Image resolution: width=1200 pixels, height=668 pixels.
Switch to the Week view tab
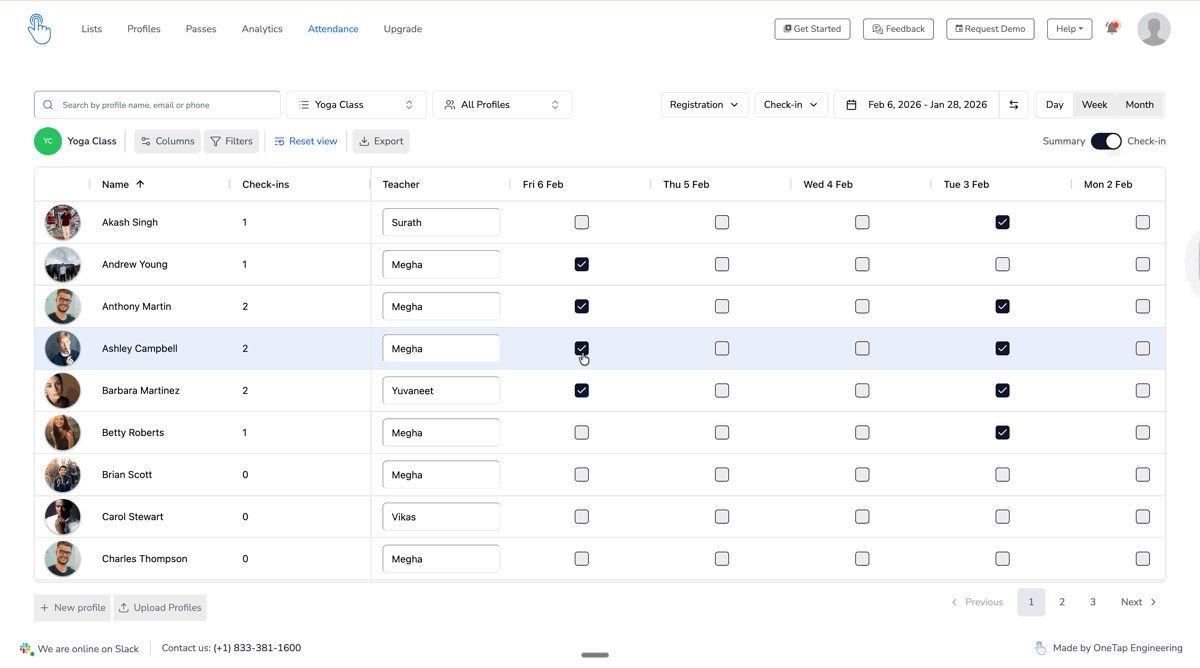coord(1094,105)
